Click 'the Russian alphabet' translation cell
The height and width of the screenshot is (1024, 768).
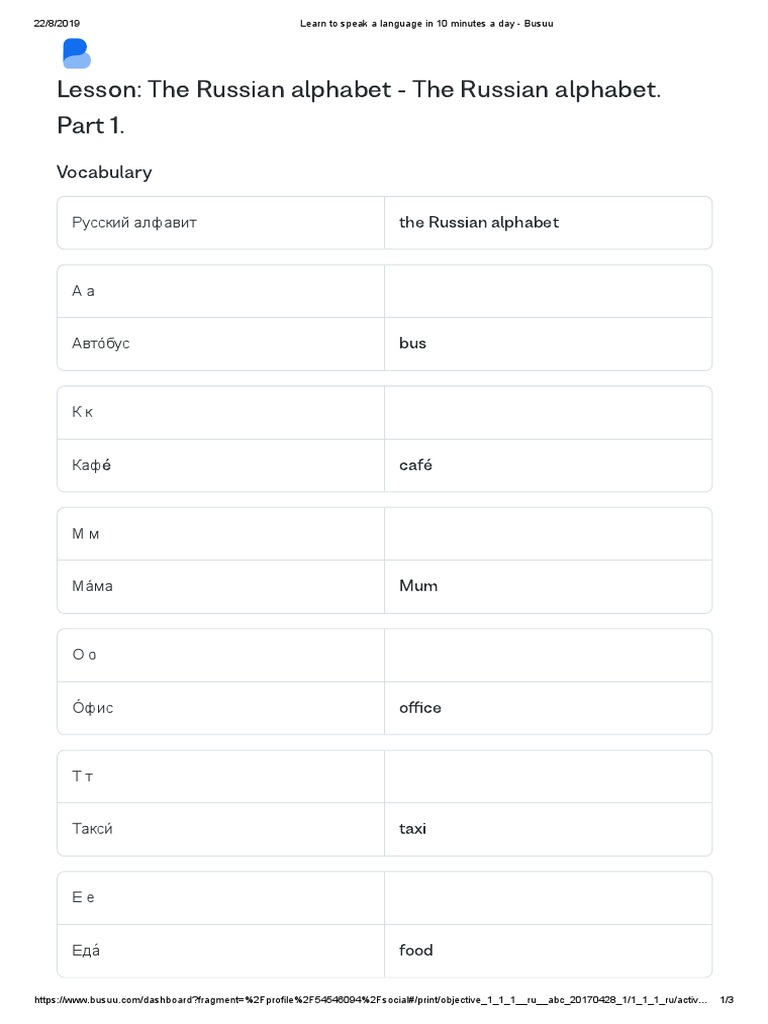click(479, 222)
